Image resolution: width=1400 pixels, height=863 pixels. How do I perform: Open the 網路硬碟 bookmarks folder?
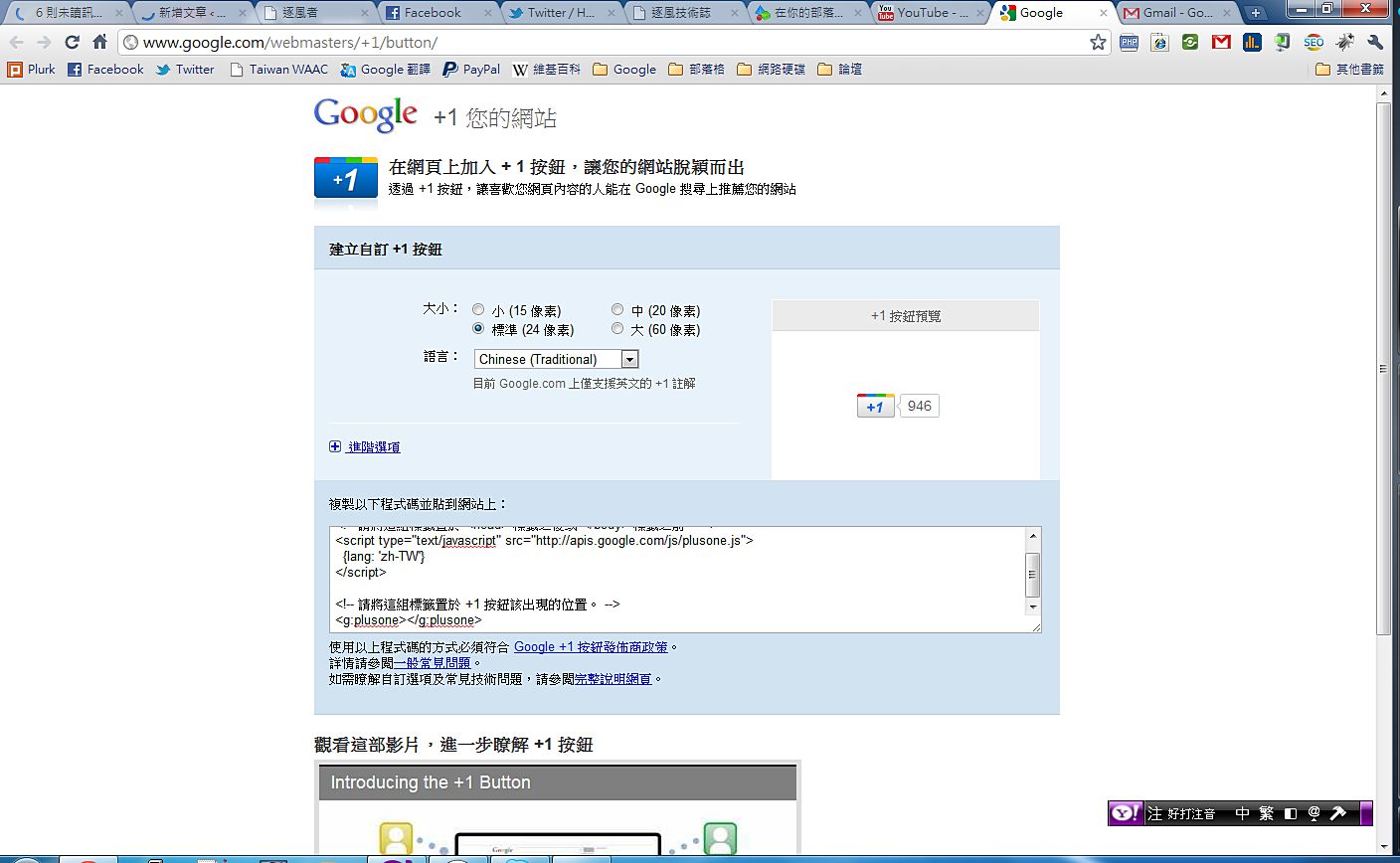pyautogui.click(x=772, y=70)
